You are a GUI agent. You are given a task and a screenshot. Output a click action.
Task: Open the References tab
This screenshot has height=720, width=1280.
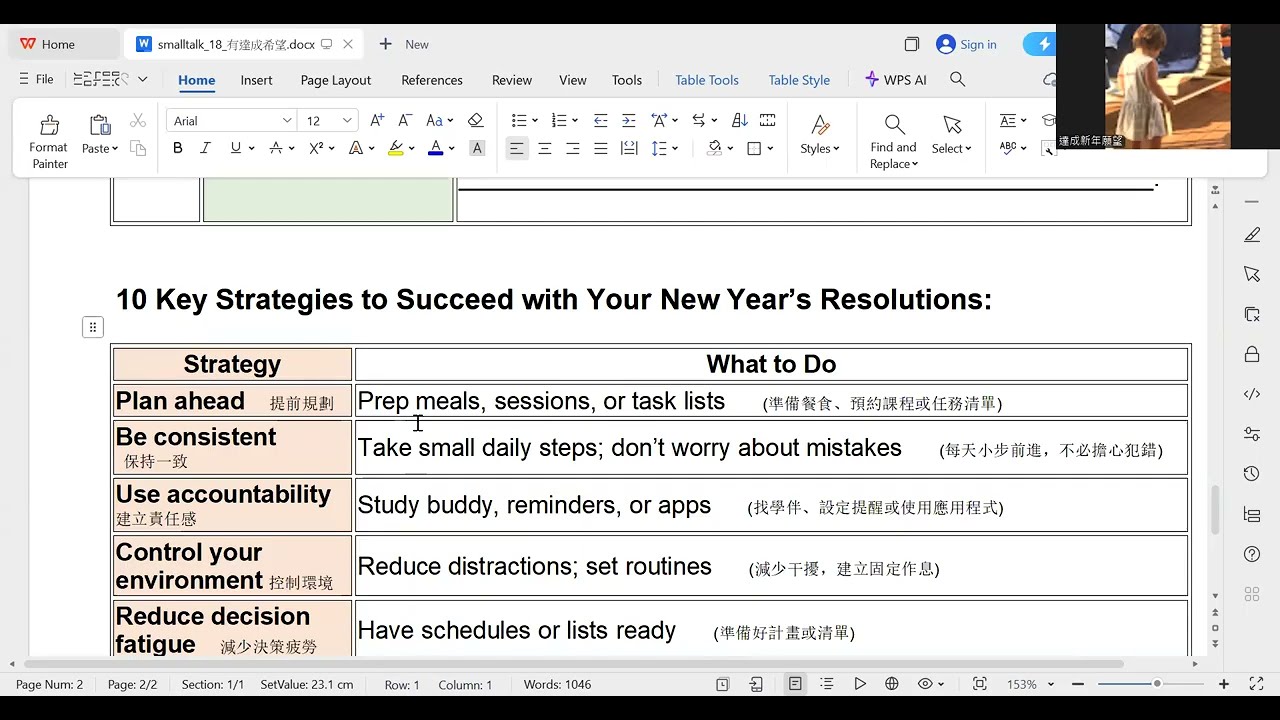[x=432, y=80]
